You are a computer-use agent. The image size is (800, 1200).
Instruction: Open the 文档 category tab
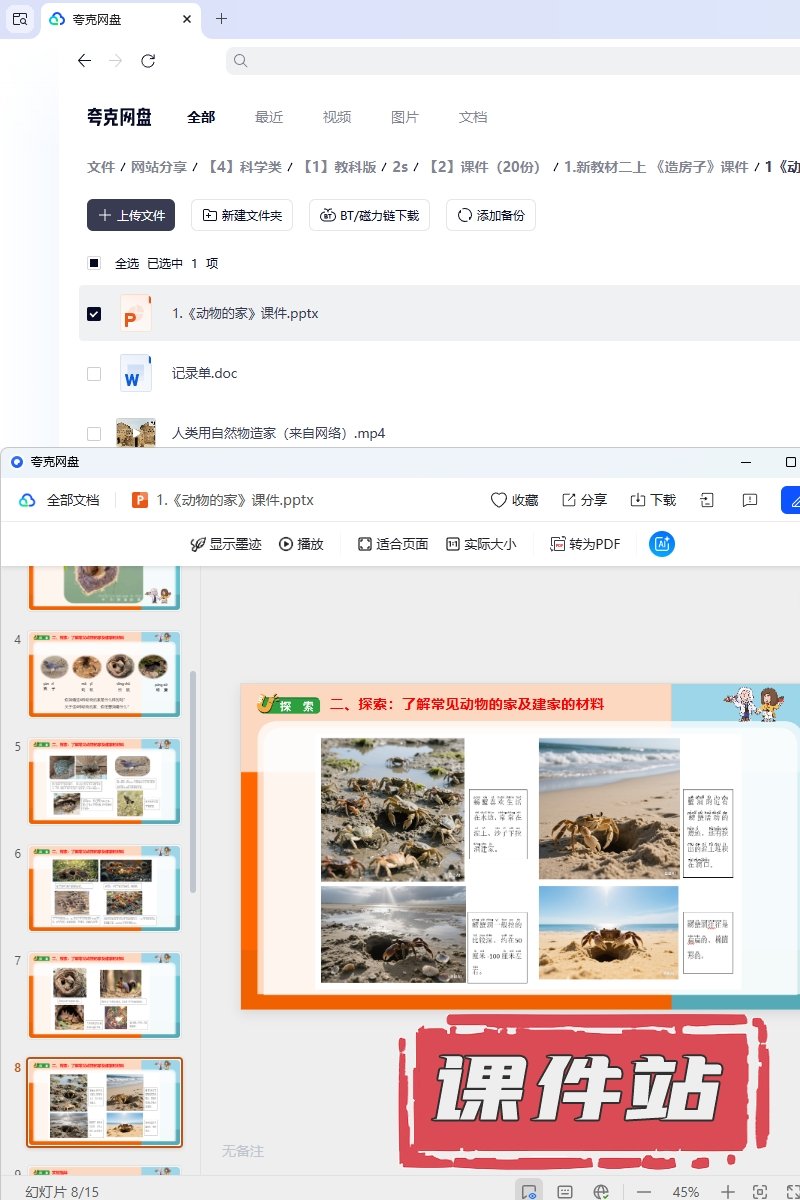click(x=473, y=117)
